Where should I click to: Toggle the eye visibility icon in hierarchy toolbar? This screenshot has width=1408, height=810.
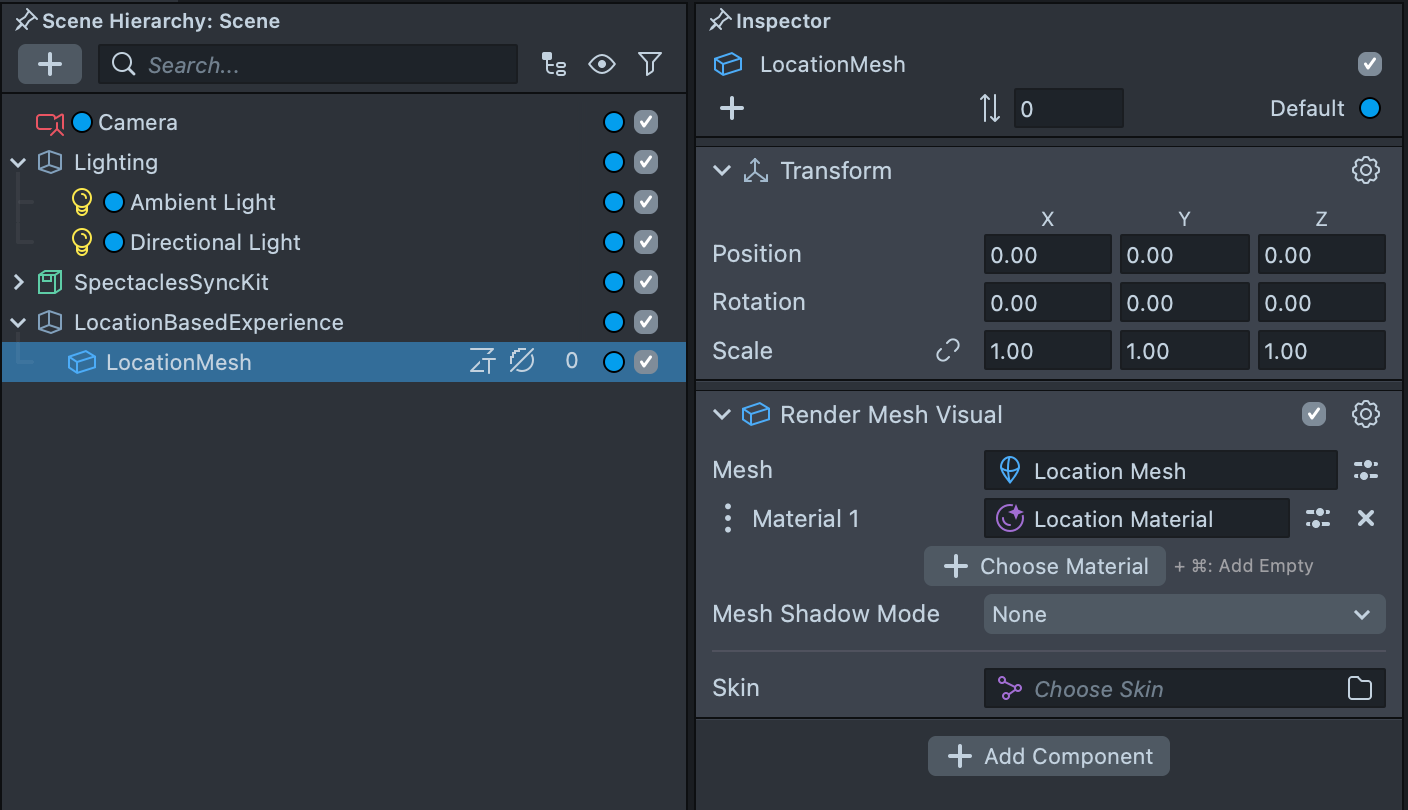[x=602, y=65]
